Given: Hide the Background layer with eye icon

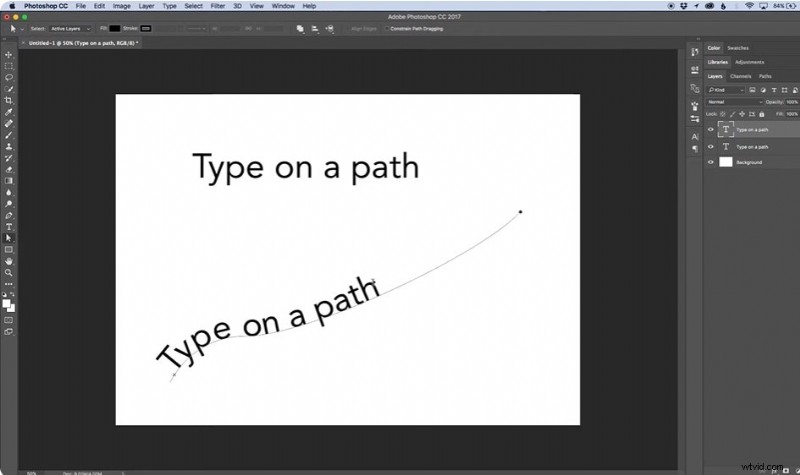Looking at the screenshot, I should point(710,162).
